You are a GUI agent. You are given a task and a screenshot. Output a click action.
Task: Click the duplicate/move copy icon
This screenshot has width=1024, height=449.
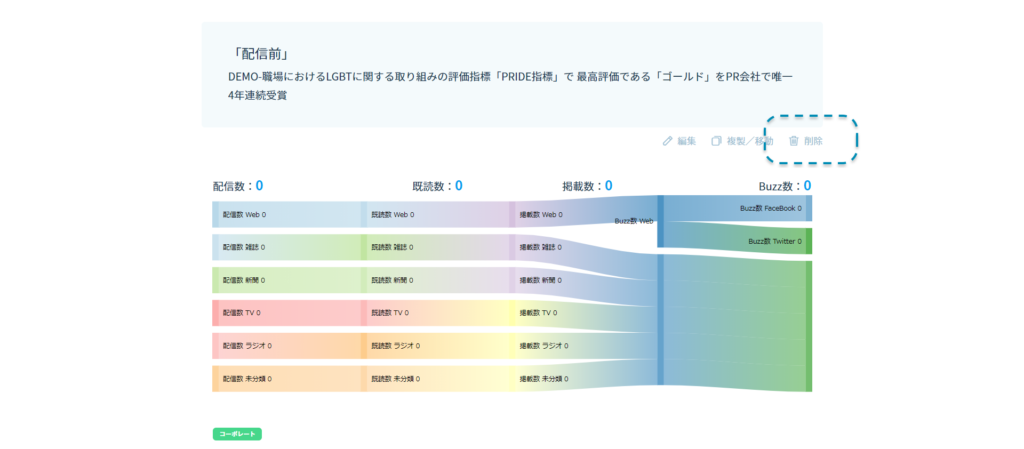coord(716,141)
